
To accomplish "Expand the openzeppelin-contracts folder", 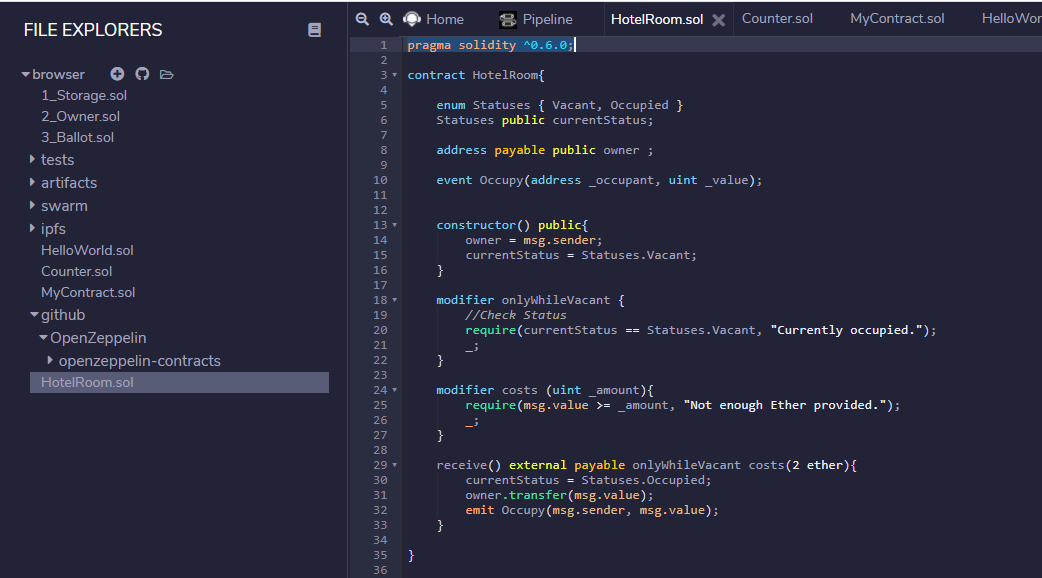I will click(50, 360).
